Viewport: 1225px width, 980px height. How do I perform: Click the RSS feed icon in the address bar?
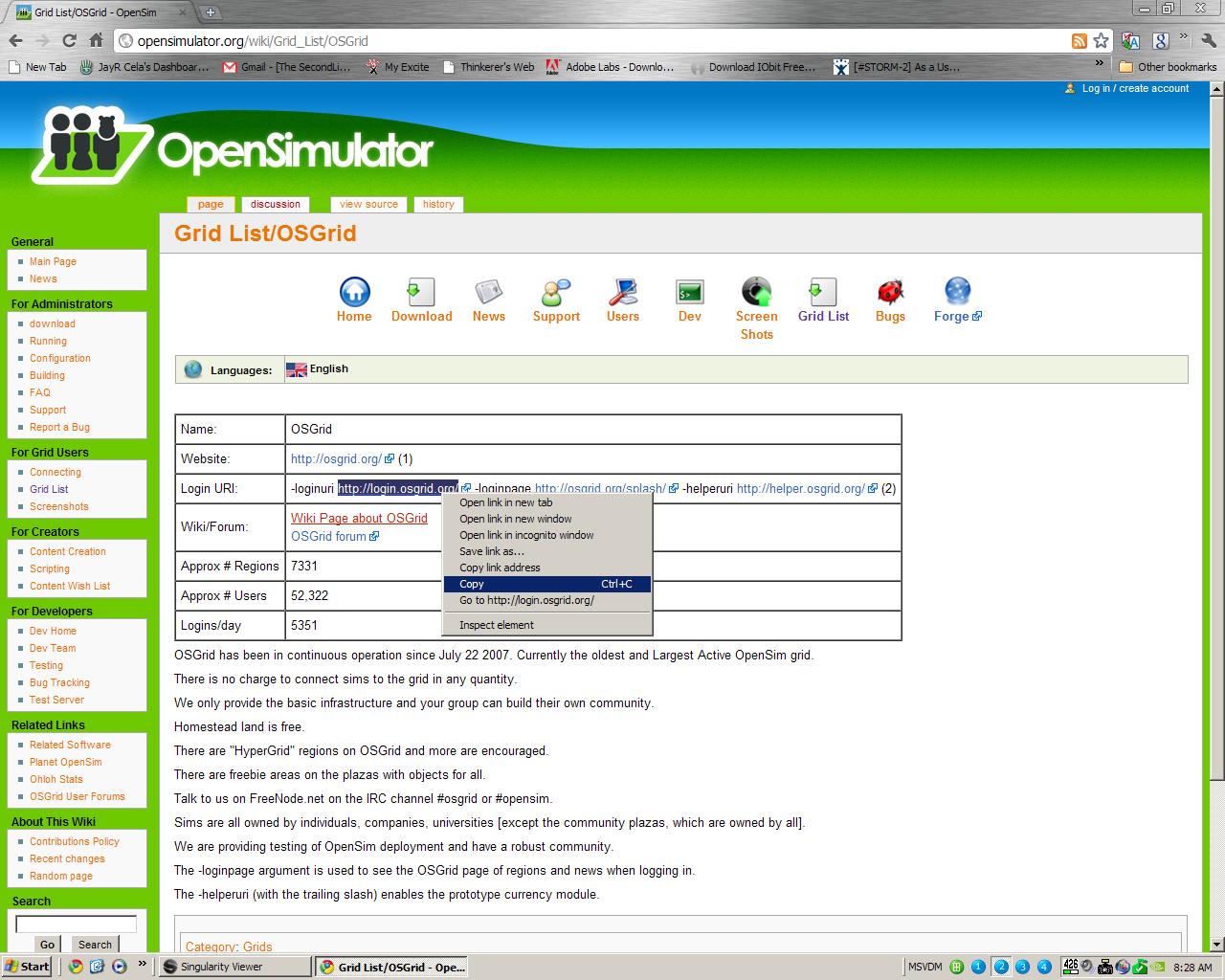coord(1079,41)
